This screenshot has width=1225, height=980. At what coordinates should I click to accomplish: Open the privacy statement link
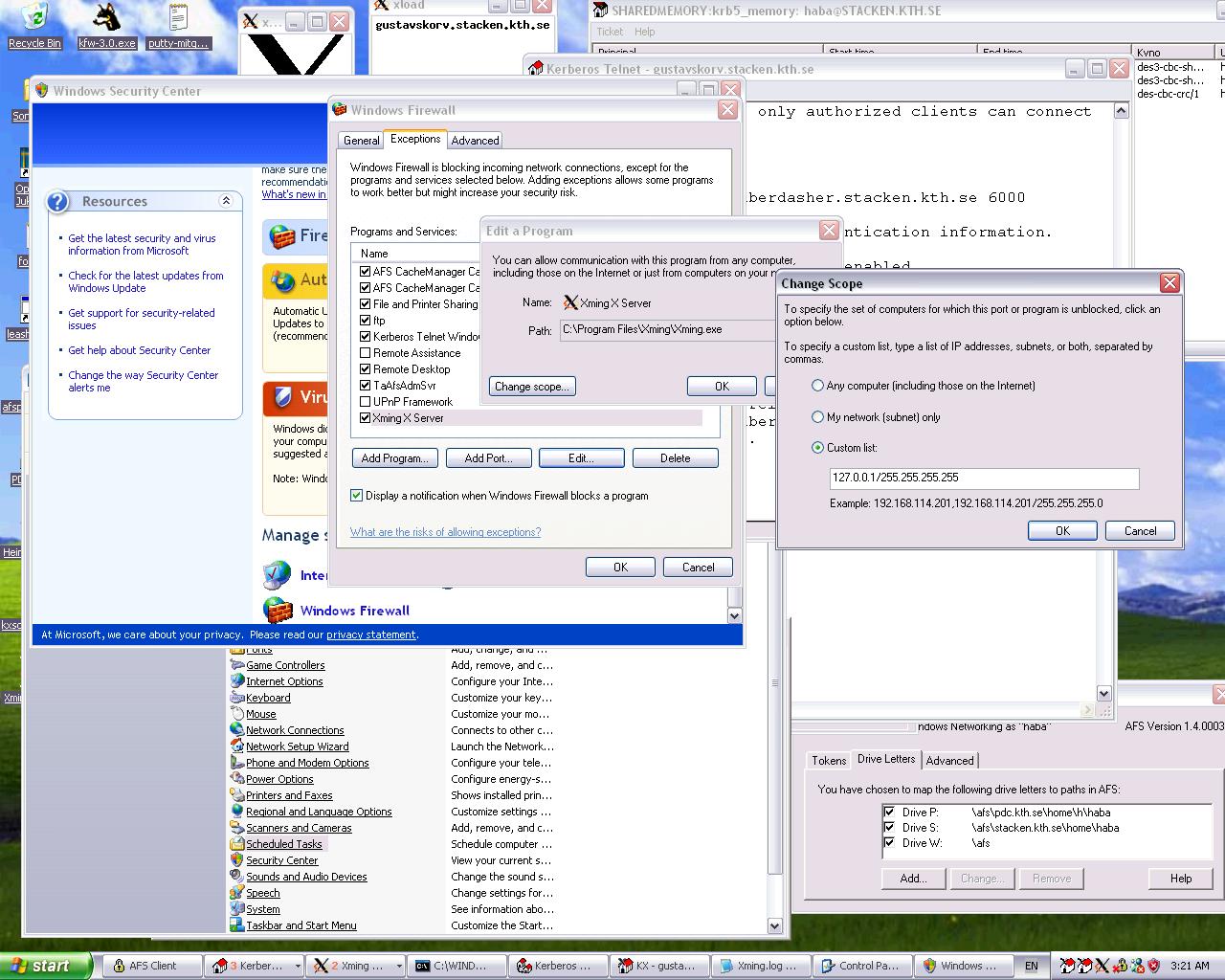[371, 635]
